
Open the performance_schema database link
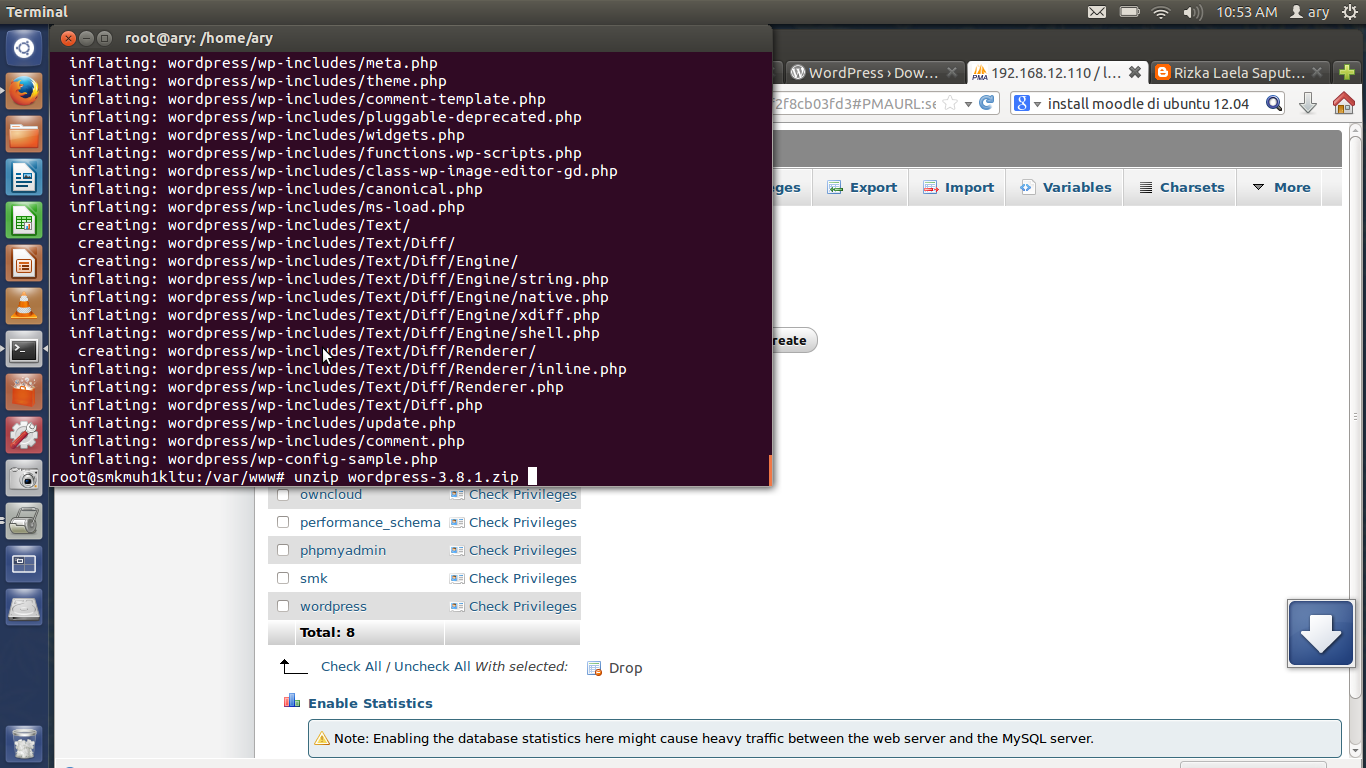coord(370,522)
